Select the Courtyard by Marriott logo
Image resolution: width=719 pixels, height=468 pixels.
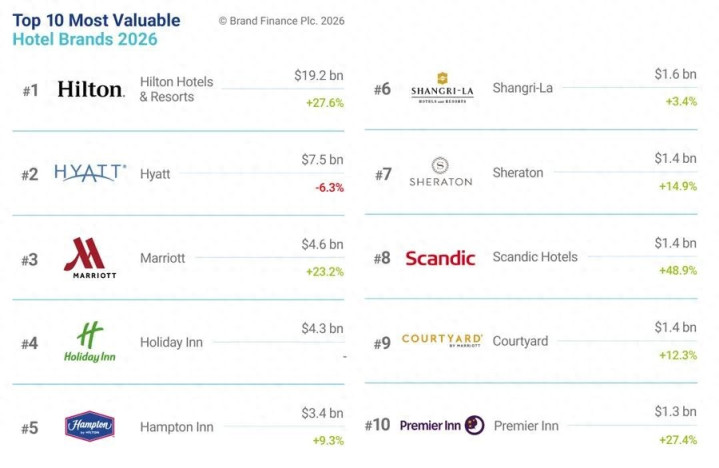[x=442, y=340]
